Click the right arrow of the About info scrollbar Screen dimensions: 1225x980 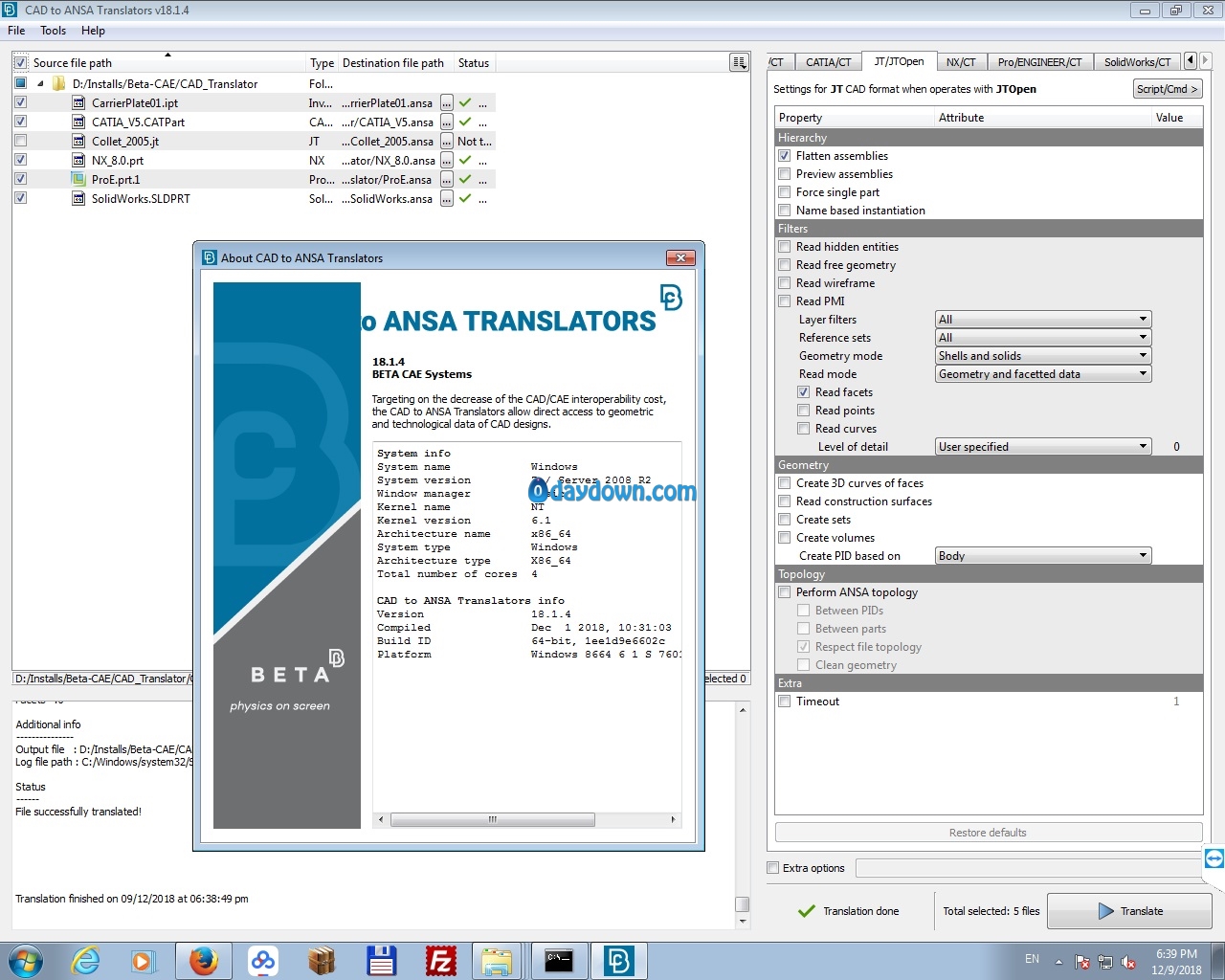(673, 819)
